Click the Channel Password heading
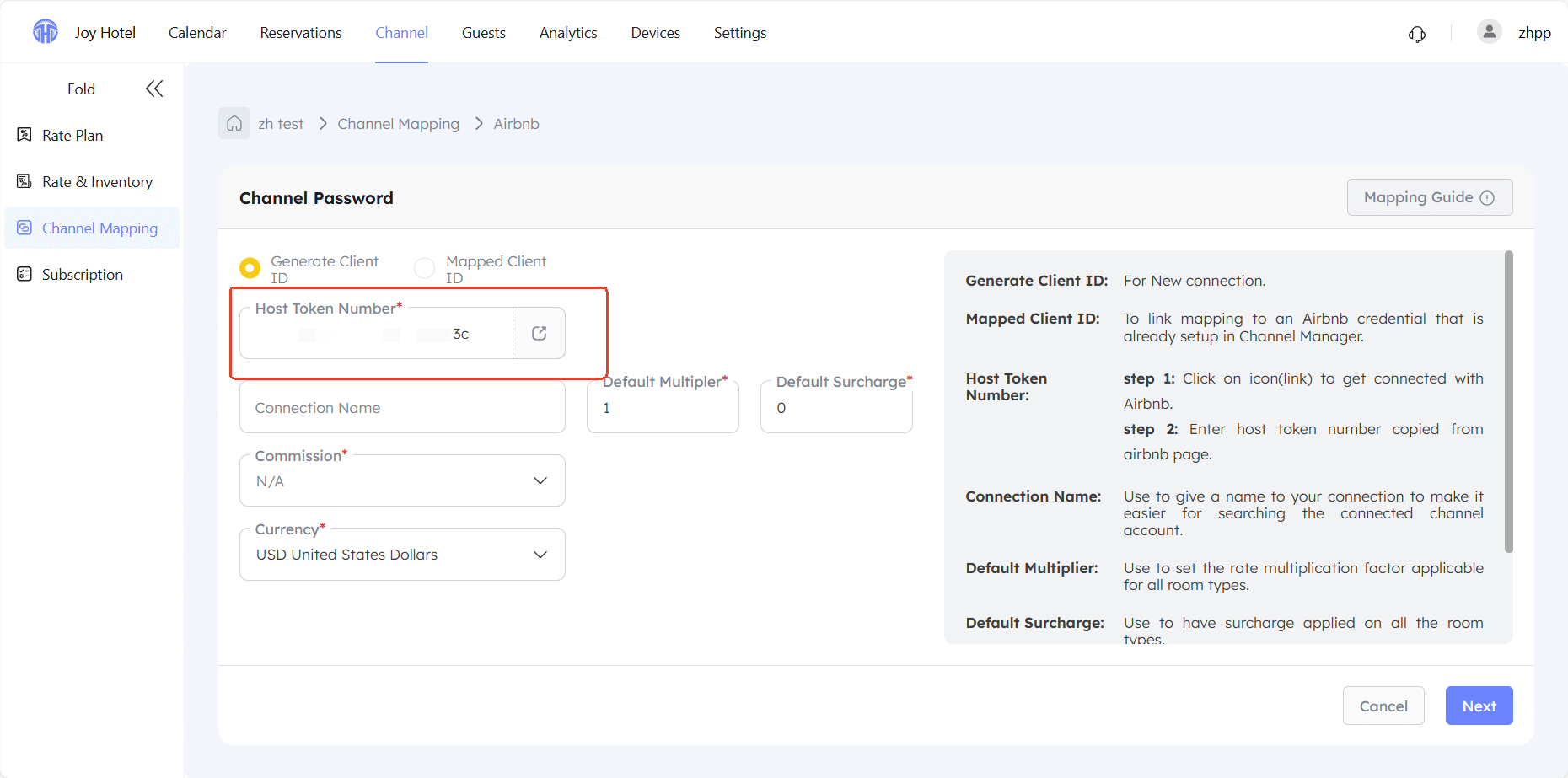The height and width of the screenshot is (778, 1568). [316, 198]
